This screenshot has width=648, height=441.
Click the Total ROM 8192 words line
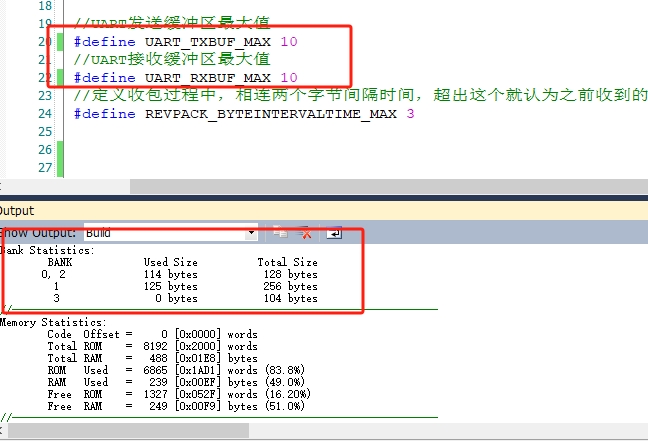pyautogui.click(x=152, y=346)
